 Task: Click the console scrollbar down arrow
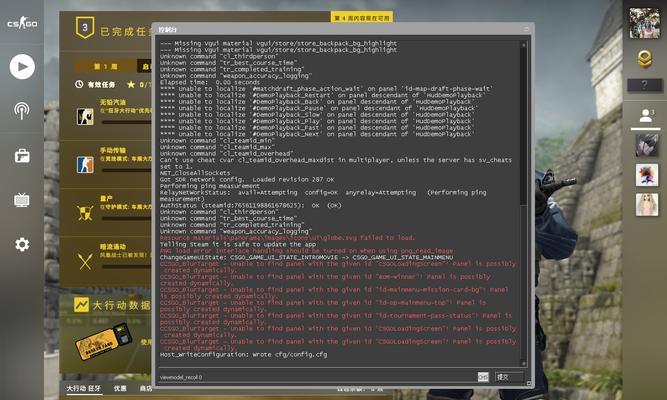(524, 364)
